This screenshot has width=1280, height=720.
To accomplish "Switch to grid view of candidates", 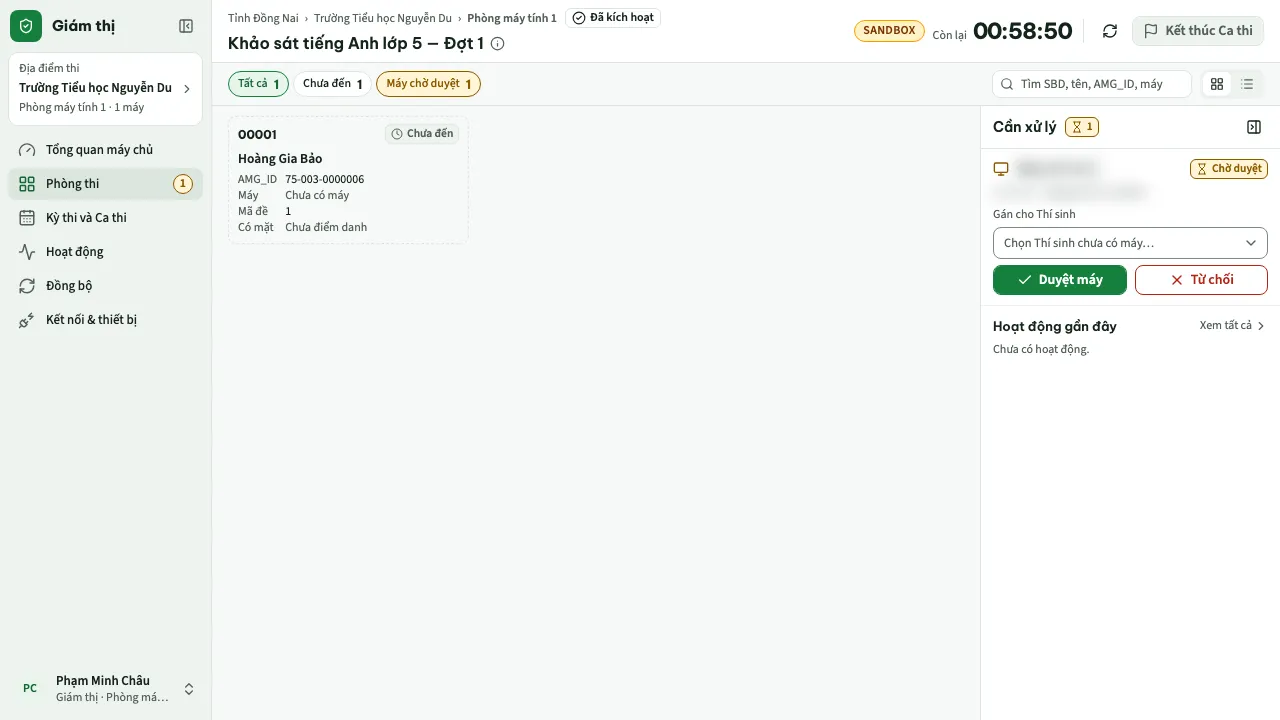I will (1217, 84).
